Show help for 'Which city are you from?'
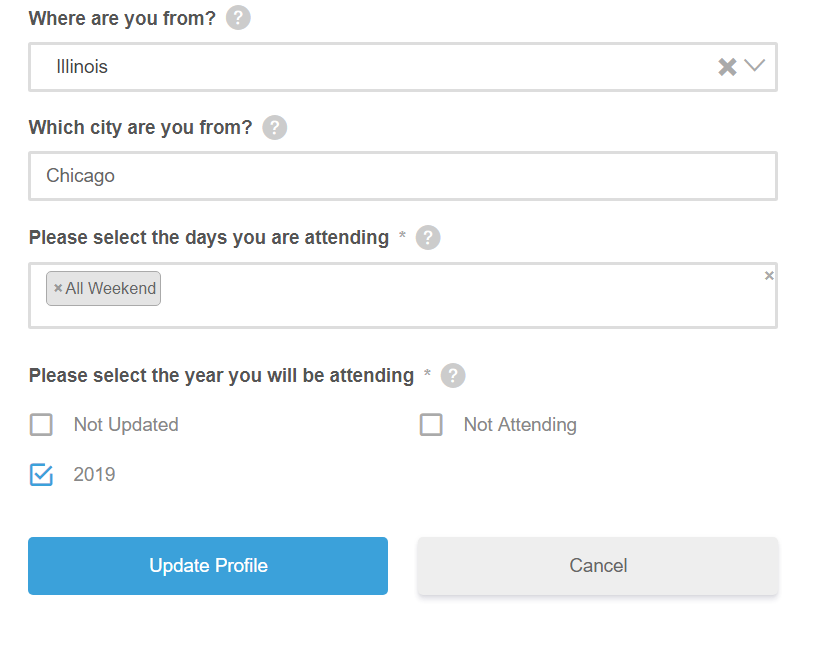Image resolution: width=819 pixels, height=648 pixels. click(x=274, y=127)
